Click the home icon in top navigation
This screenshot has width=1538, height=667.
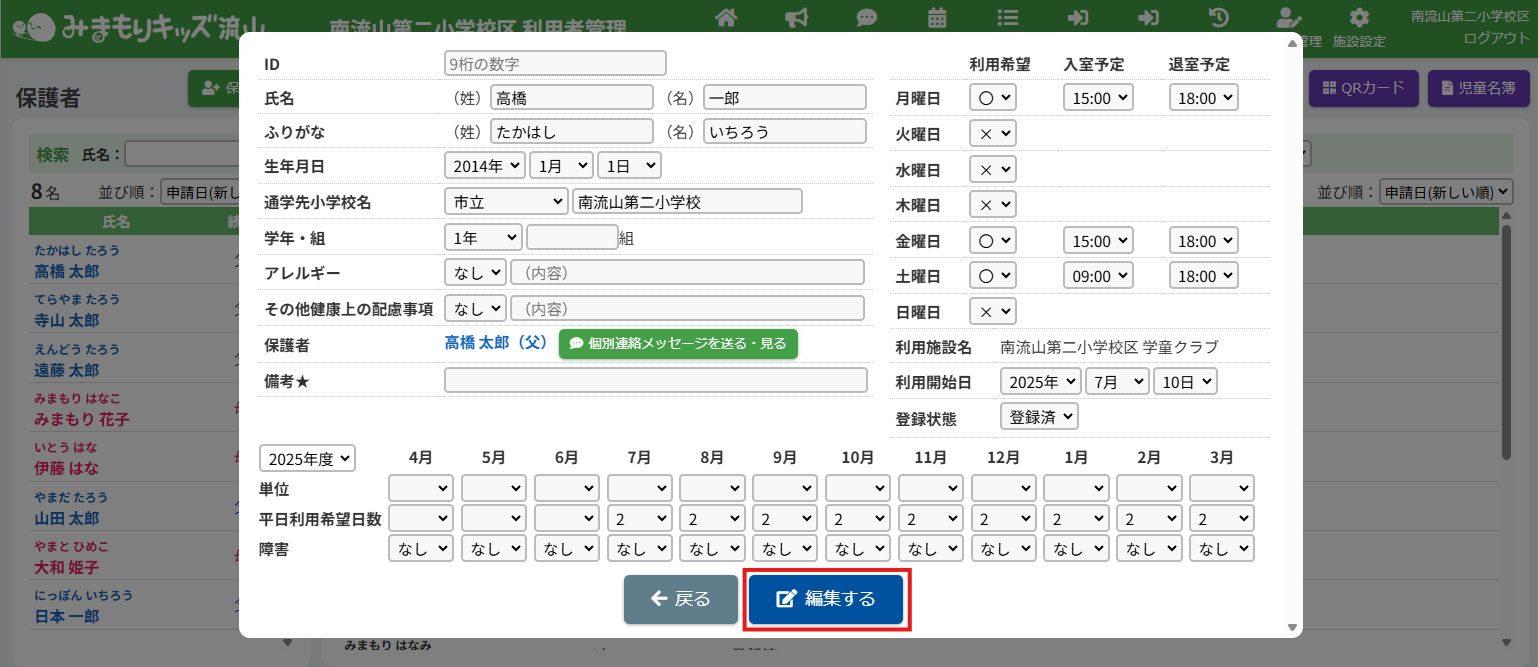[x=726, y=18]
